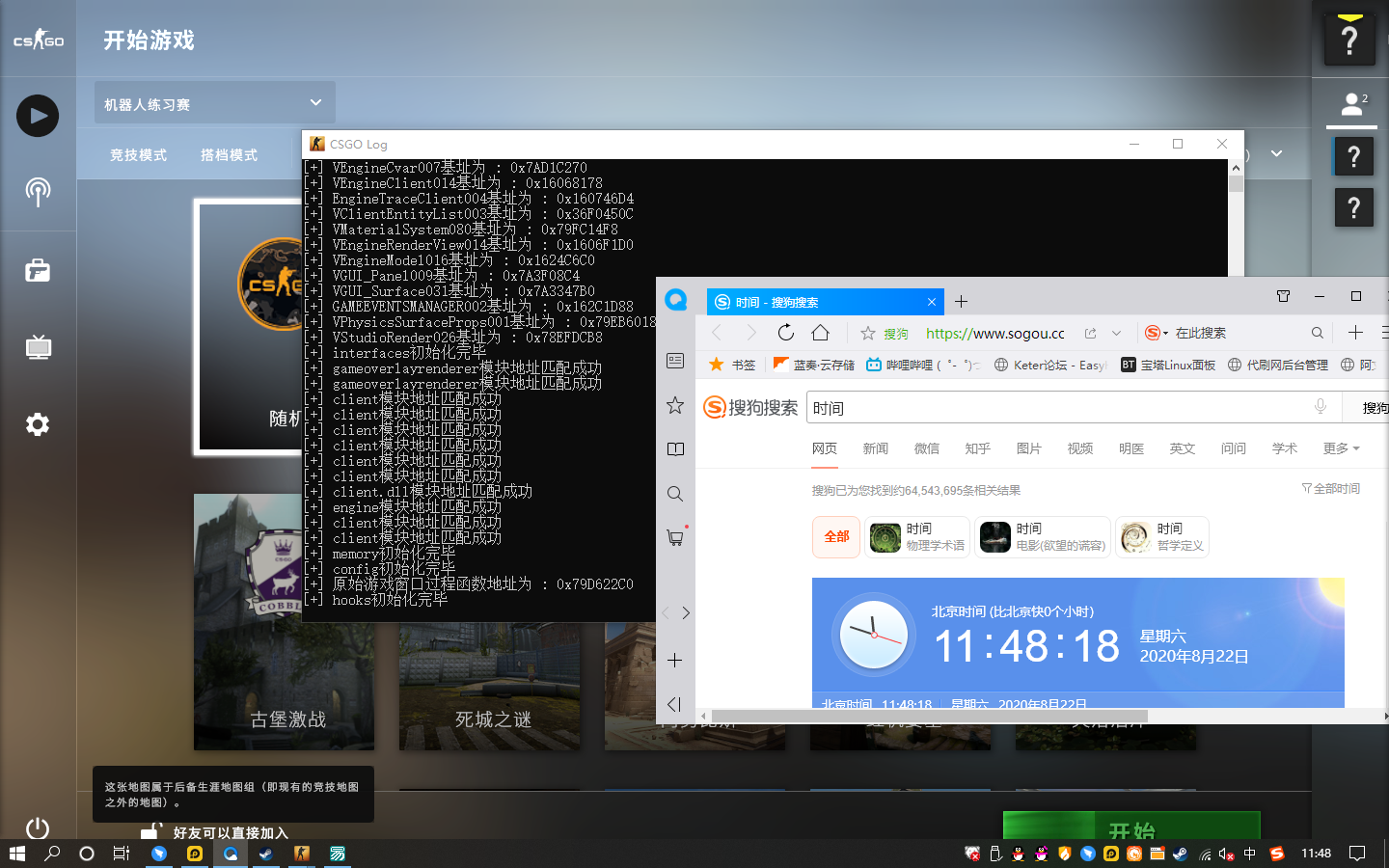Go to browser home page icon
This screenshot has height=868, width=1389.
point(820,333)
